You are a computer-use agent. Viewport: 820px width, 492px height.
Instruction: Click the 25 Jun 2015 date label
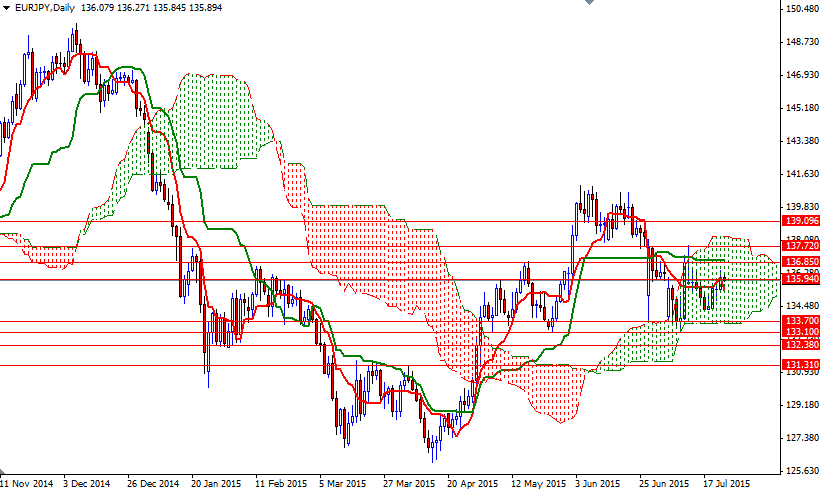[x=664, y=484]
